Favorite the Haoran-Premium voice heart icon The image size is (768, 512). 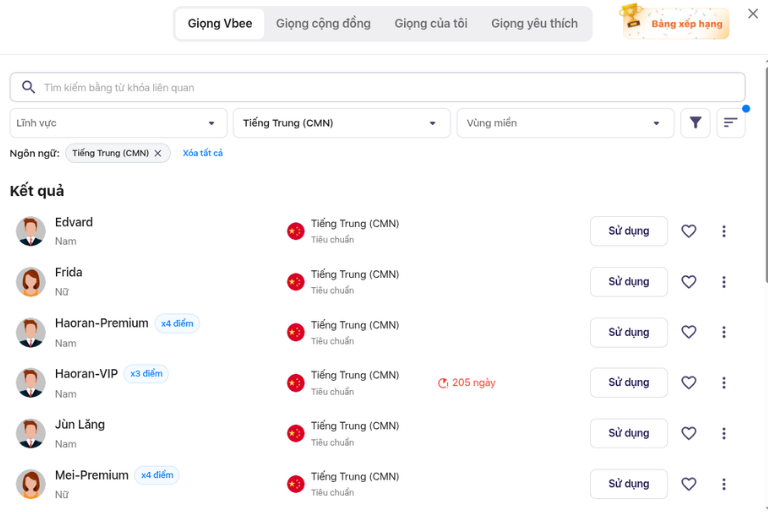click(689, 332)
